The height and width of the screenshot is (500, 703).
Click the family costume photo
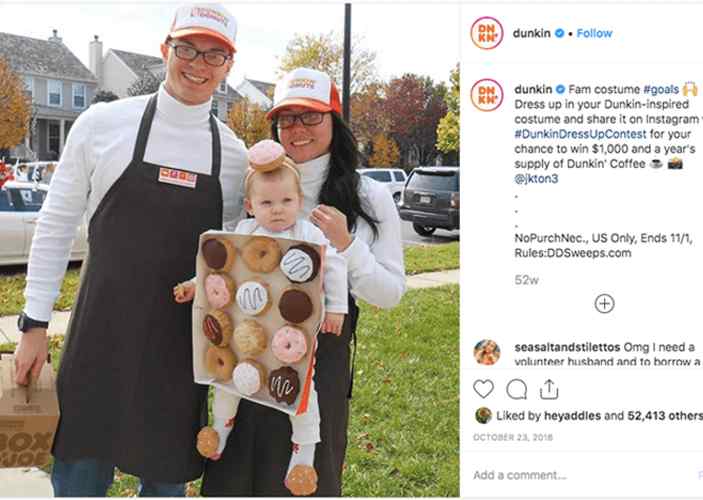[x=230, y=250]
